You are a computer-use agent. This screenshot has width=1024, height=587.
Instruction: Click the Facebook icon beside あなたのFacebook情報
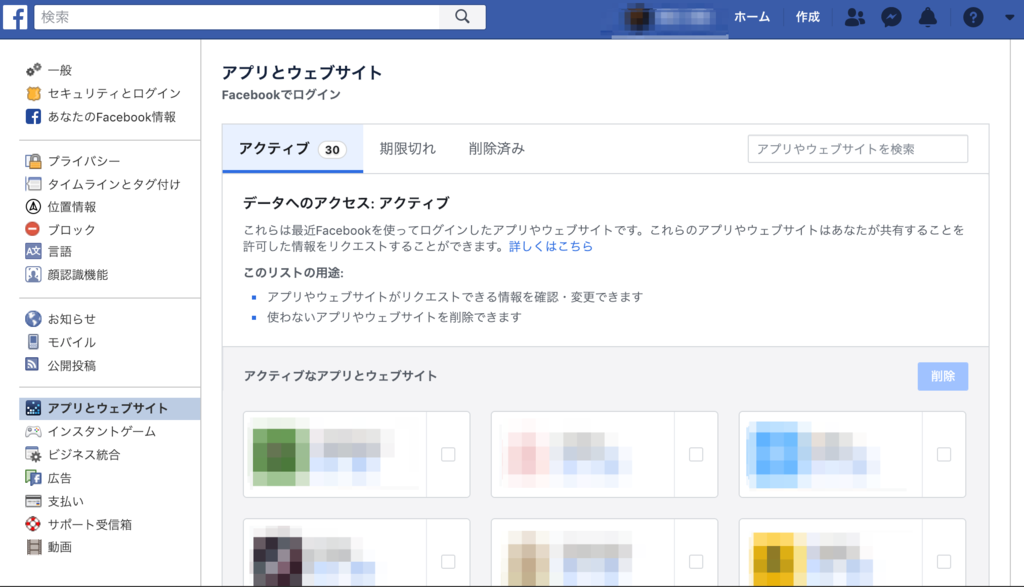pyautogui.click(x=33, y=117)
